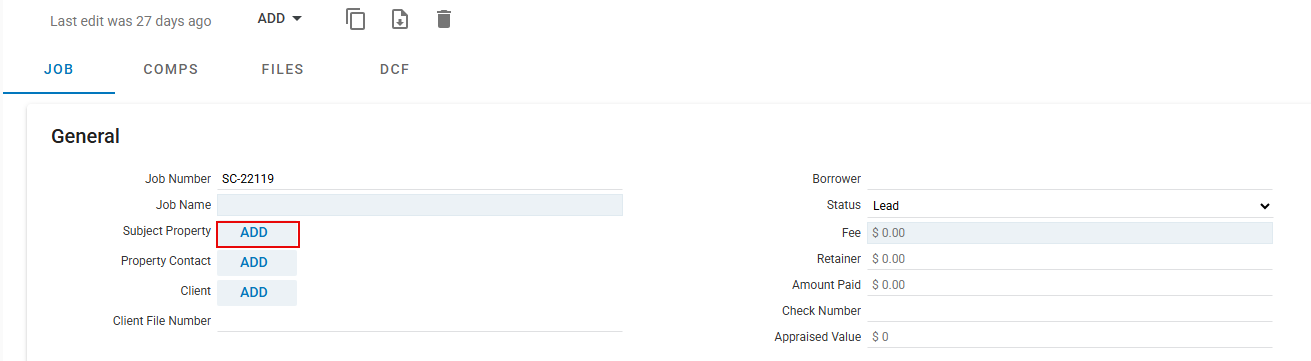Click the Job Number field

tap(420, 179)
